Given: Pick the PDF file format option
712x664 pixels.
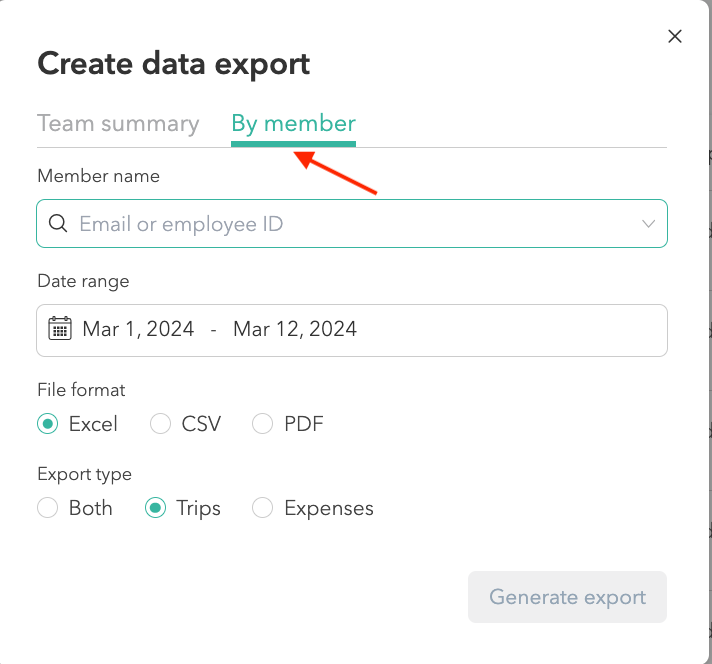Looking at the screenshot, I should (263, 424).
